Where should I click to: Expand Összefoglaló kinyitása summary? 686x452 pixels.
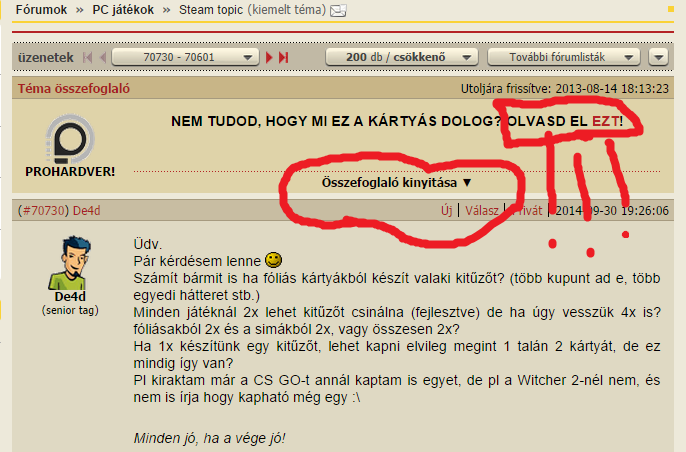click(396, 182)
